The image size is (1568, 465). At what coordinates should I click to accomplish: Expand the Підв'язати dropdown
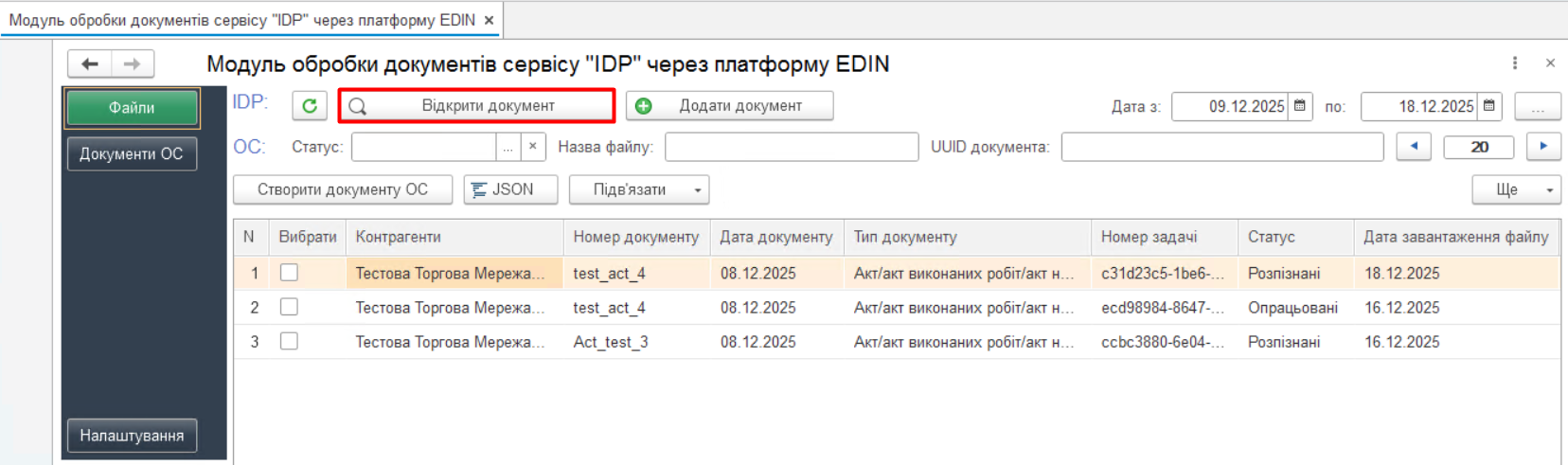(x=697, y=190)
